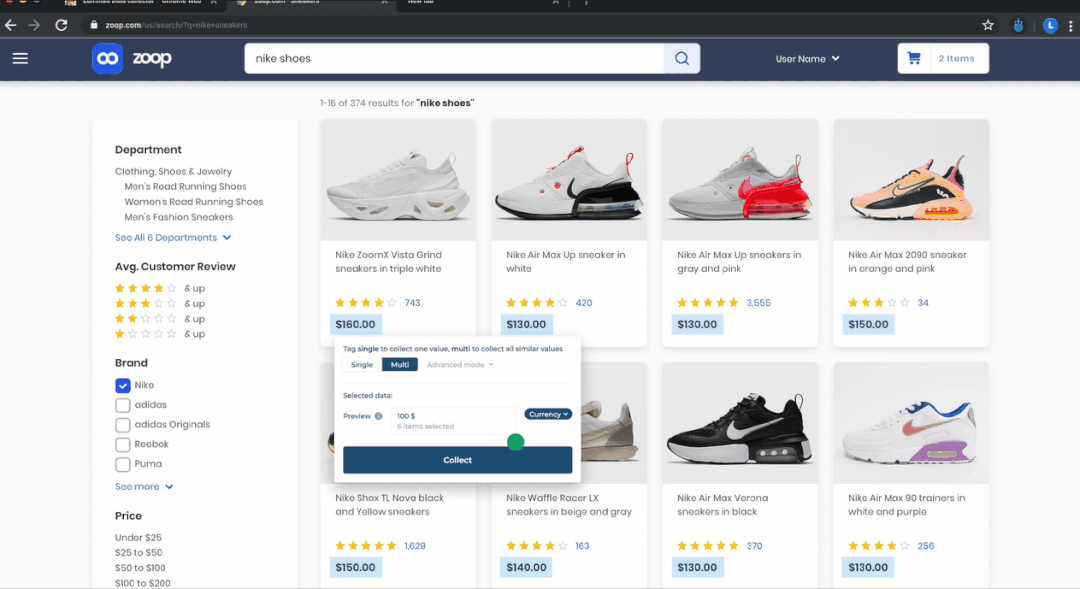Screen dimensions: 1080x589
Task: Click the preview info icon
Action: click(378, 416)
